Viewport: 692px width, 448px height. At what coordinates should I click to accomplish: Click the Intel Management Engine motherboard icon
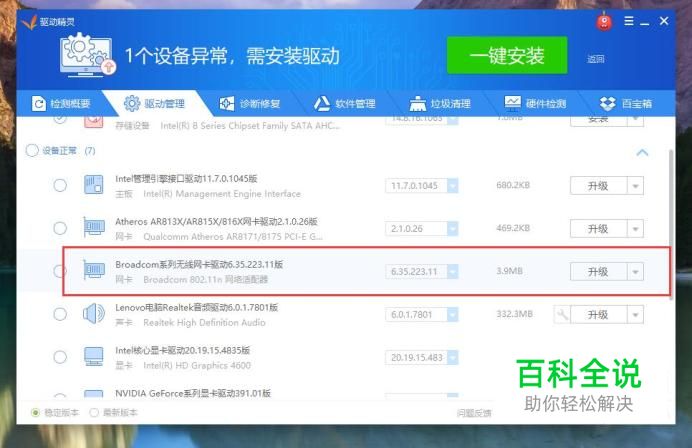(94, 185)
